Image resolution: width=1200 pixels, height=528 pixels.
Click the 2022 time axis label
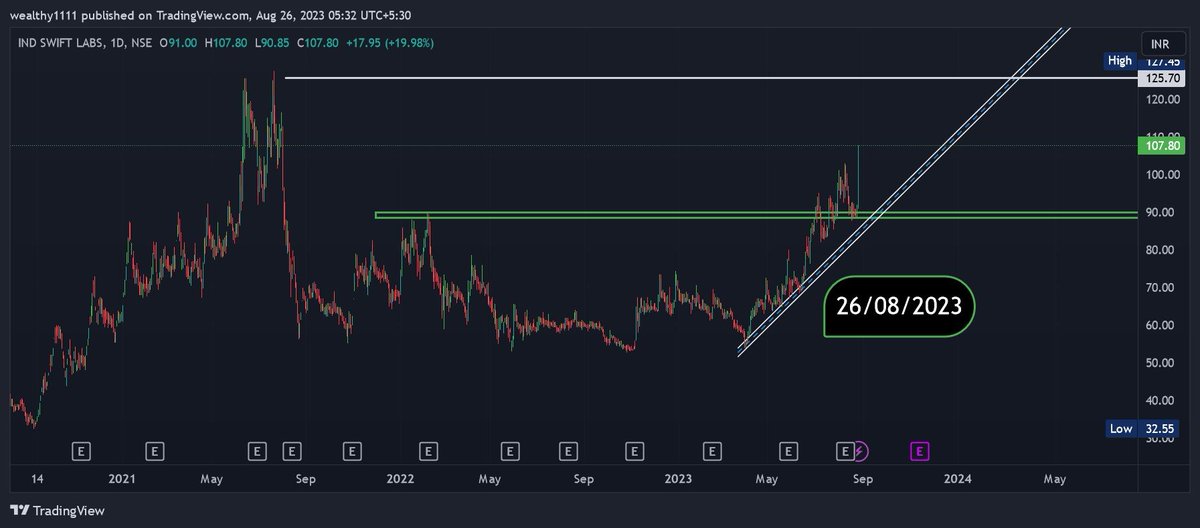point(399,479)
